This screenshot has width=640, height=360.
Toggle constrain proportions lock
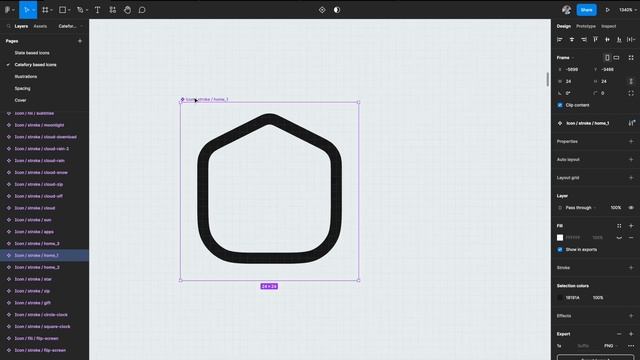631,81
